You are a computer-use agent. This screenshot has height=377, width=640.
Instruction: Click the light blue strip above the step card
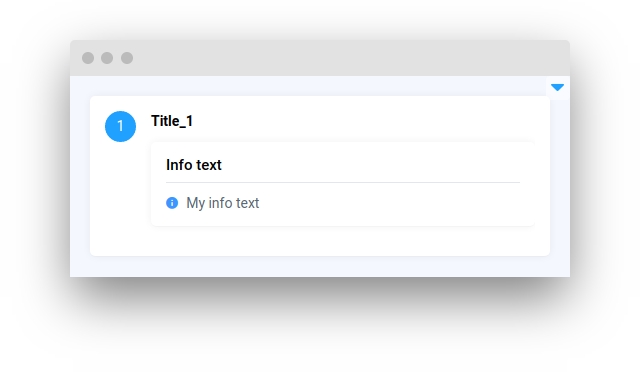(308, 86)
